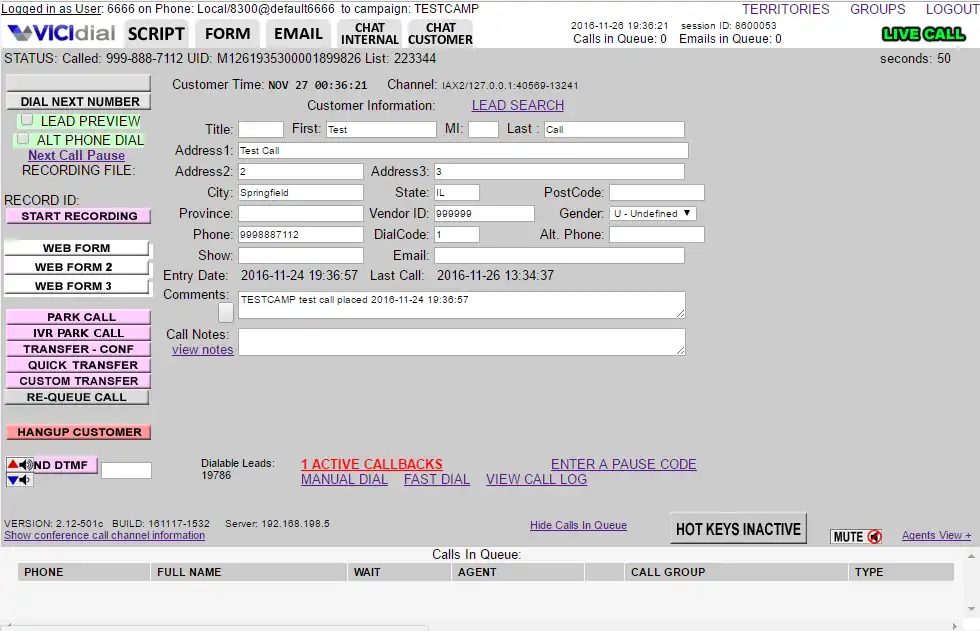The width and height of the screenshot is (980, 631).
Task: Click Hide Calls In Queue link
Action: click(x=578, y=525)
